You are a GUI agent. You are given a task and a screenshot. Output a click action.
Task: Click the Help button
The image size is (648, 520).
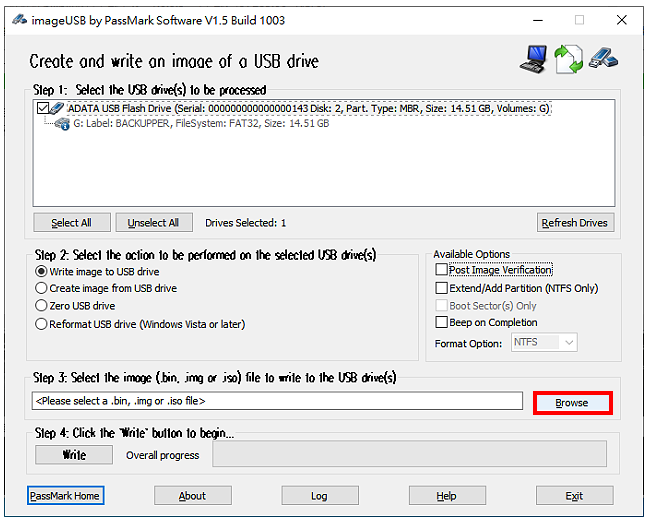pos(447,496)
